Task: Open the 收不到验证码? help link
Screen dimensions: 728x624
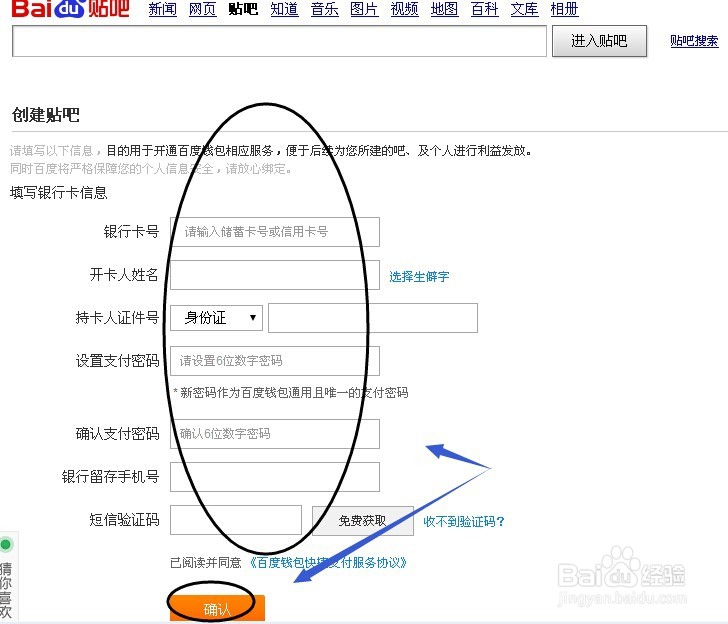Action: [x=464, y=521]
